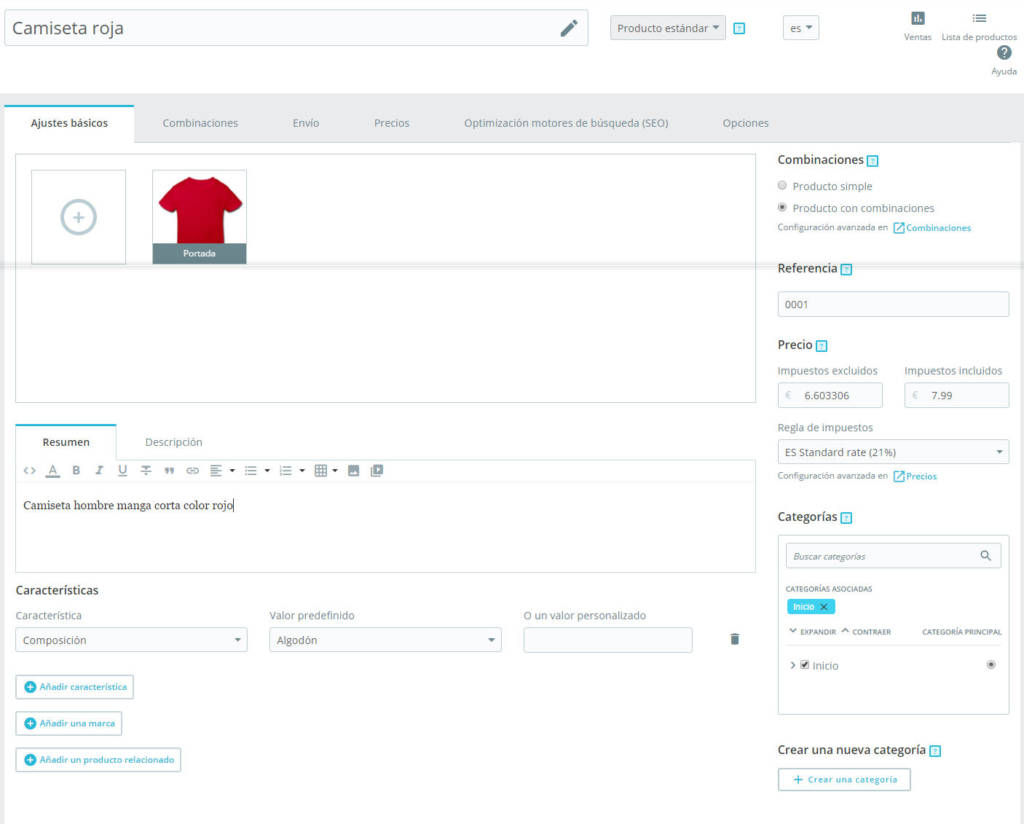Open ES Standard rate tax rule dropdown

(893, 452)
